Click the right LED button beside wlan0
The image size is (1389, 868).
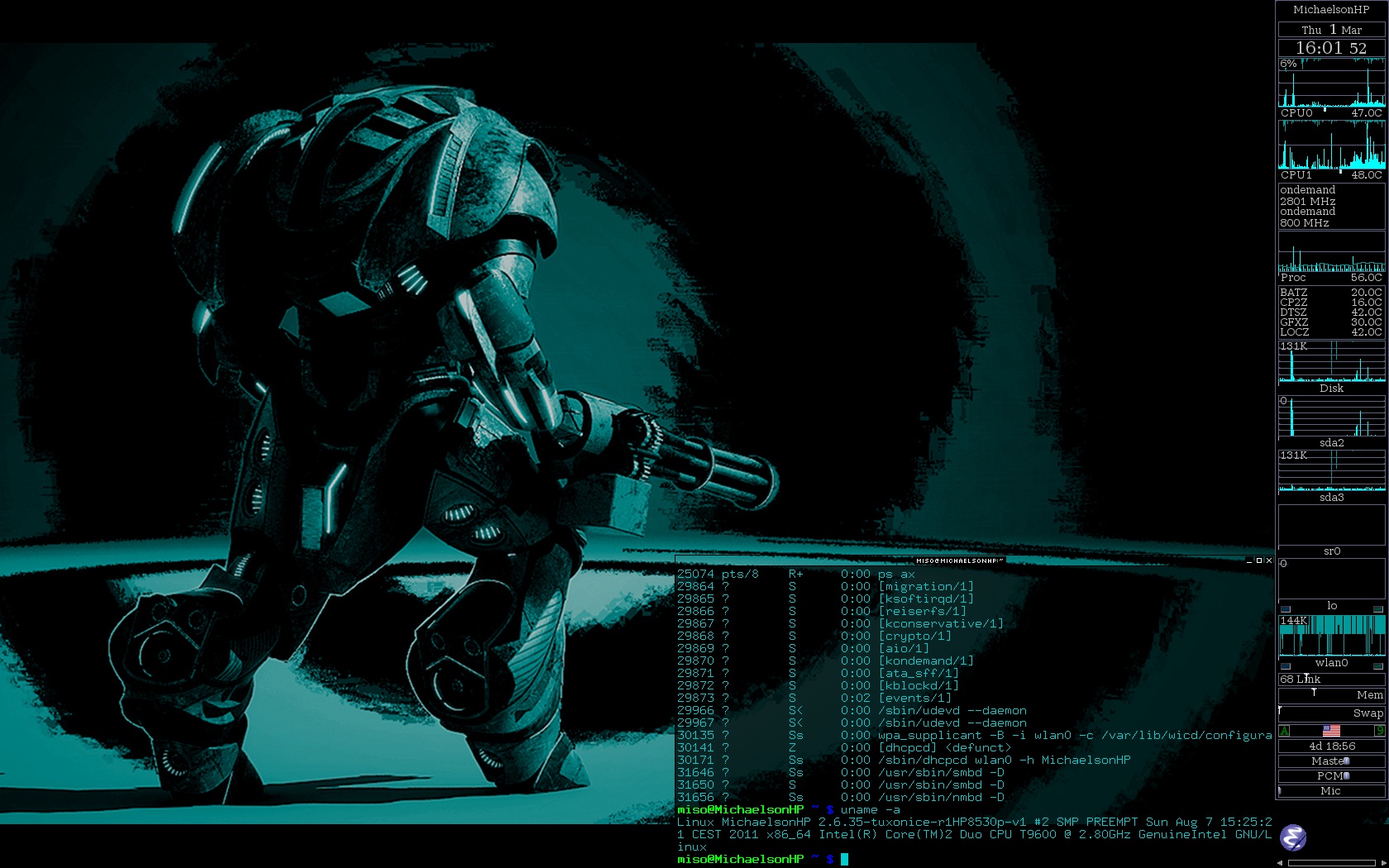[1378, 666]
